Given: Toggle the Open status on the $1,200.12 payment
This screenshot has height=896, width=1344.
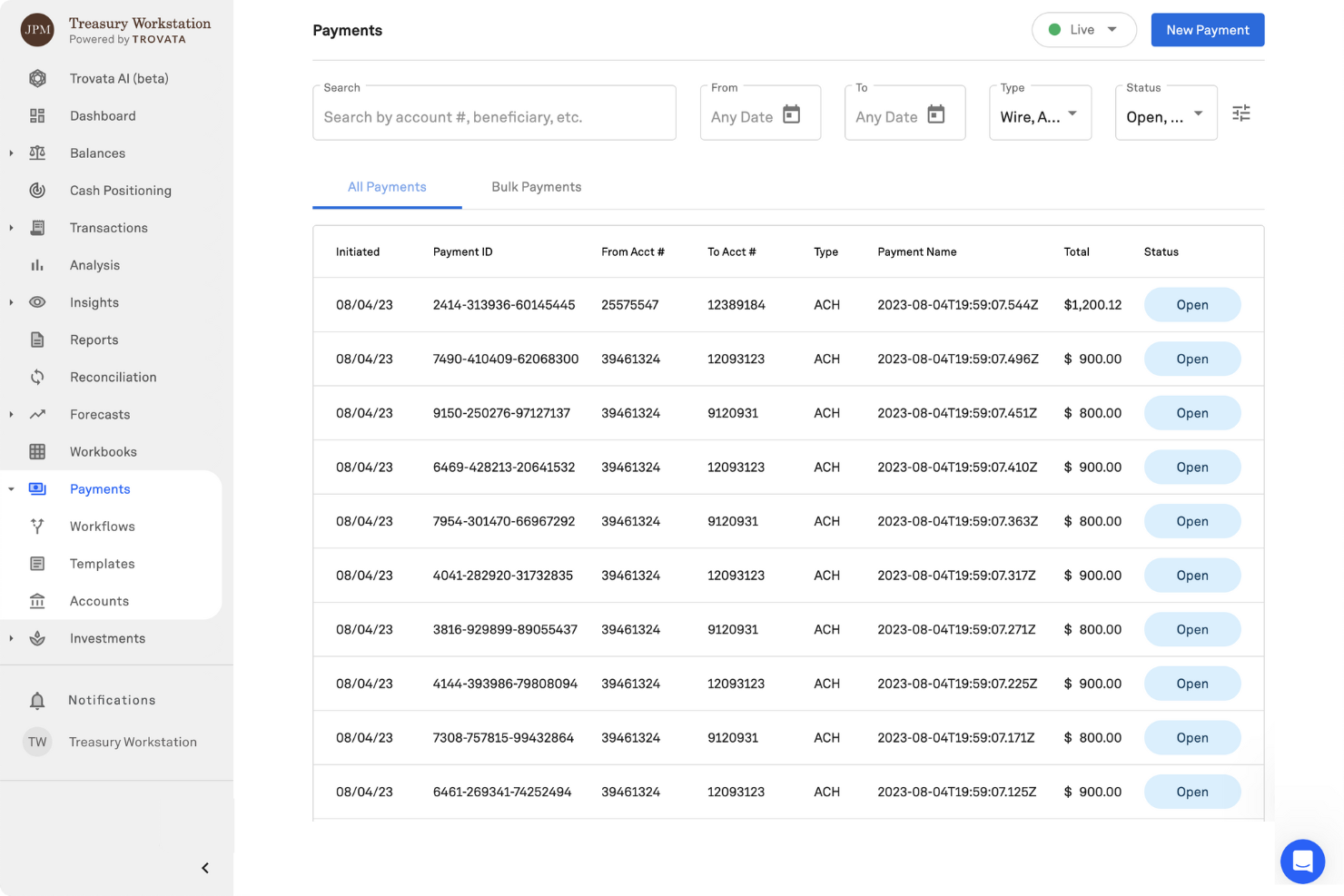Looking at the screenshot, I should (1192, 304).
